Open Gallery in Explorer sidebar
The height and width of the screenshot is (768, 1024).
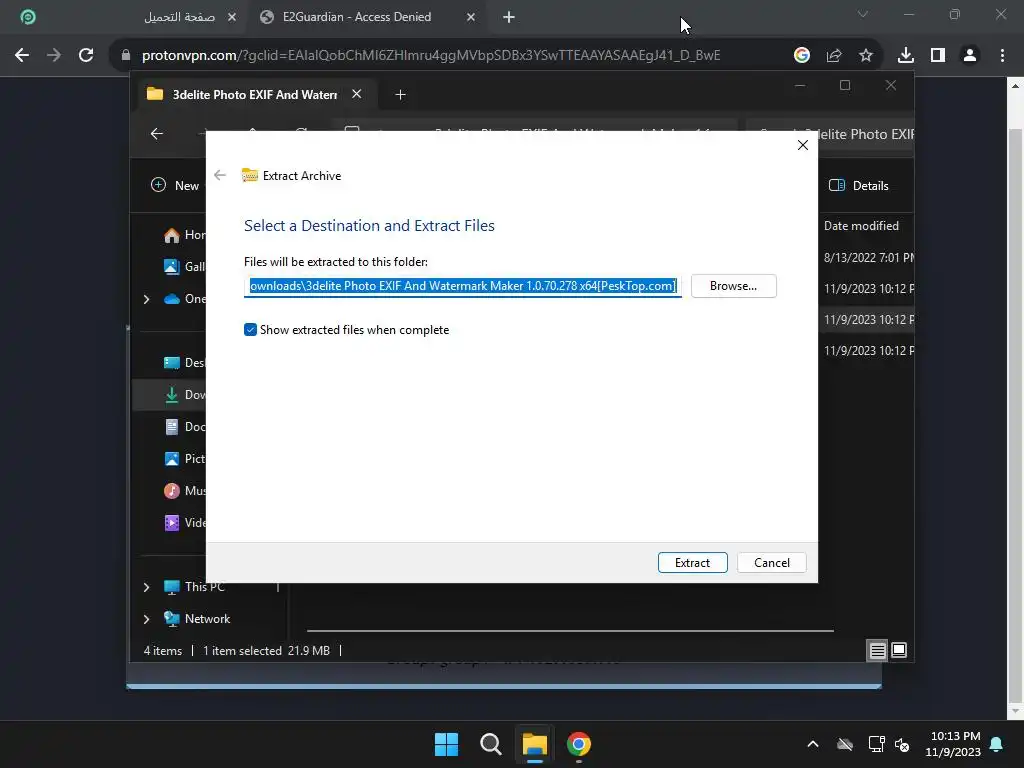(185, 266)
